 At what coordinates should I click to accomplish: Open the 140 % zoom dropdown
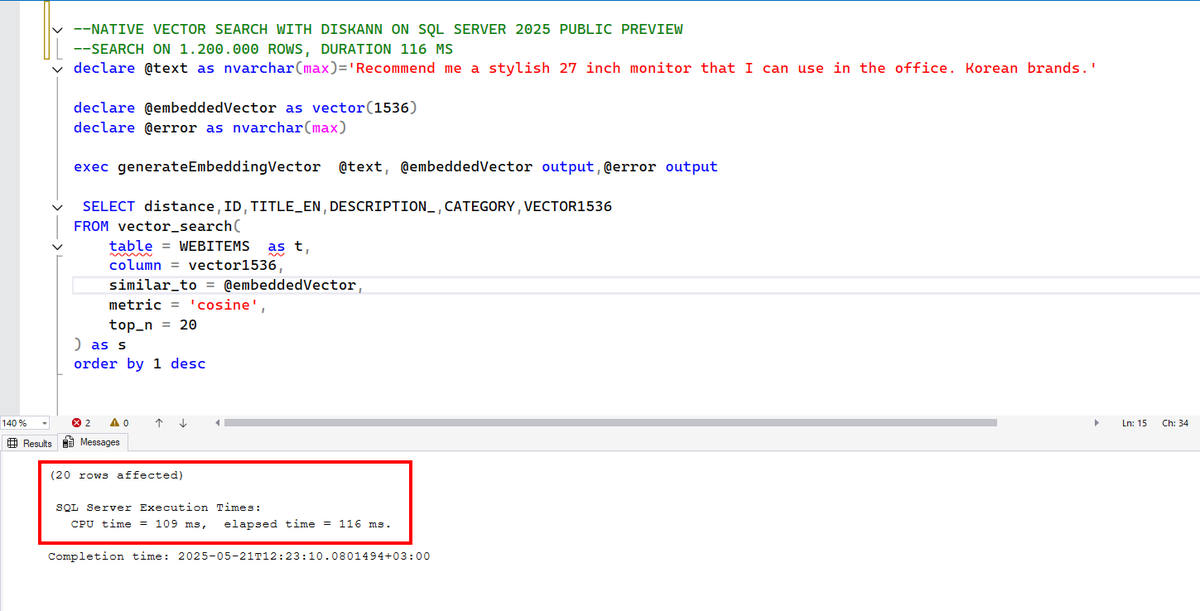(x=45, y=423)
